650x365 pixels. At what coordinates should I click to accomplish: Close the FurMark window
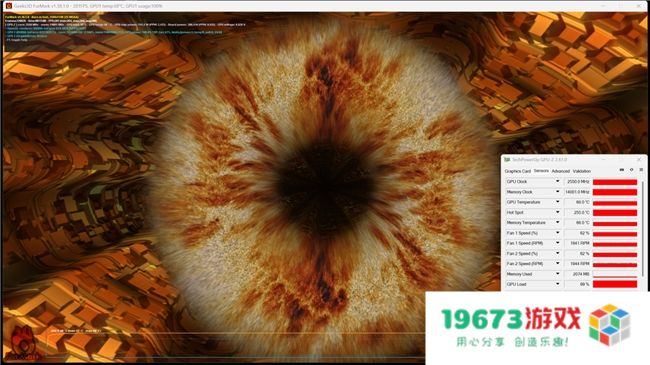639,6
